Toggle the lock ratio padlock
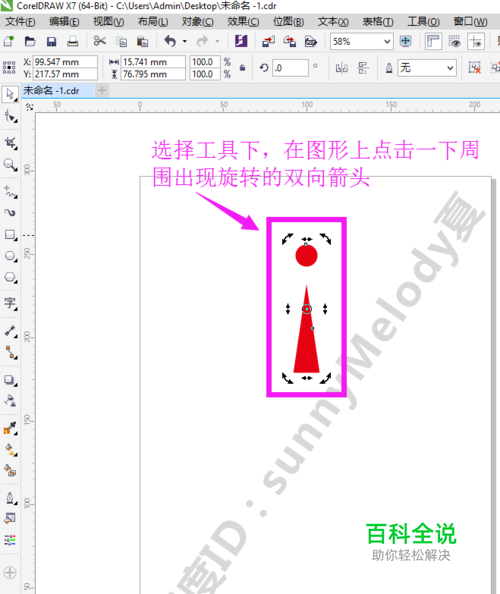Image resolution: width=500 pixels, height=594 pixels. [242, 68]
